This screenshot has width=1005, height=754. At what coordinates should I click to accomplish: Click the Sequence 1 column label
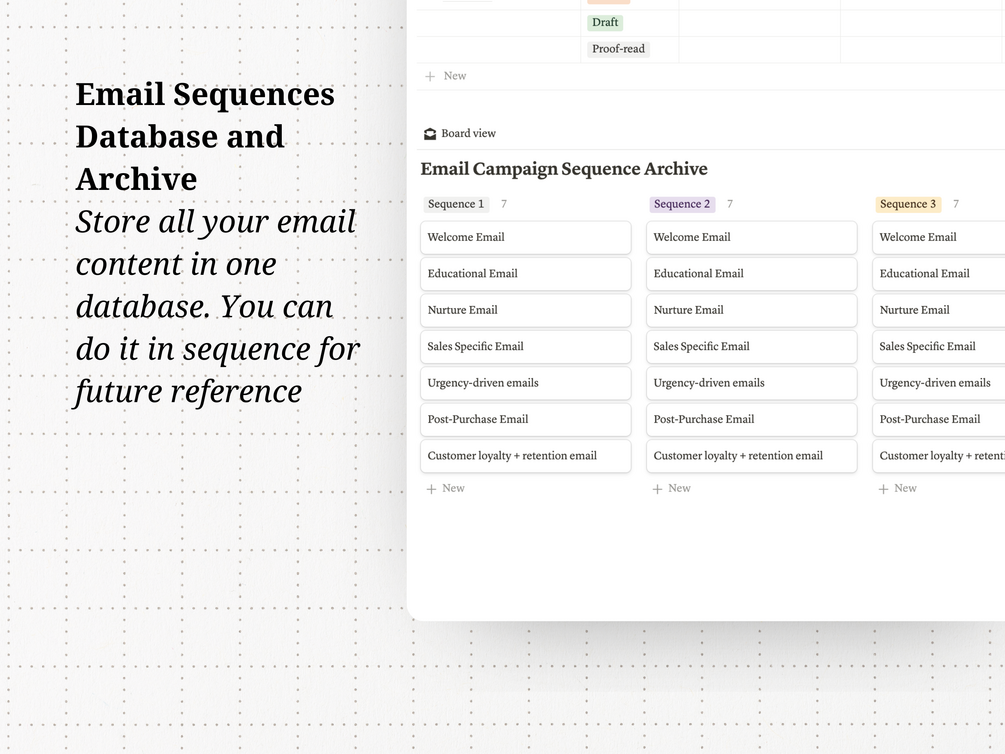click(456, 204)
